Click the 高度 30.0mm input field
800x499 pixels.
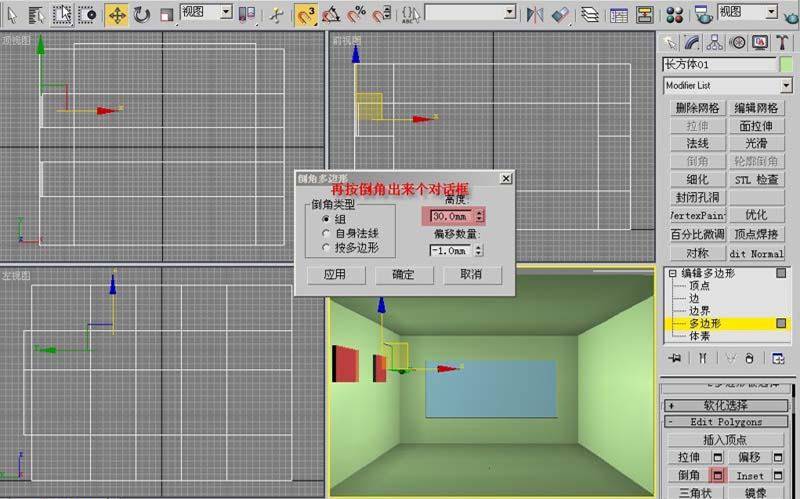click(452, 216)
